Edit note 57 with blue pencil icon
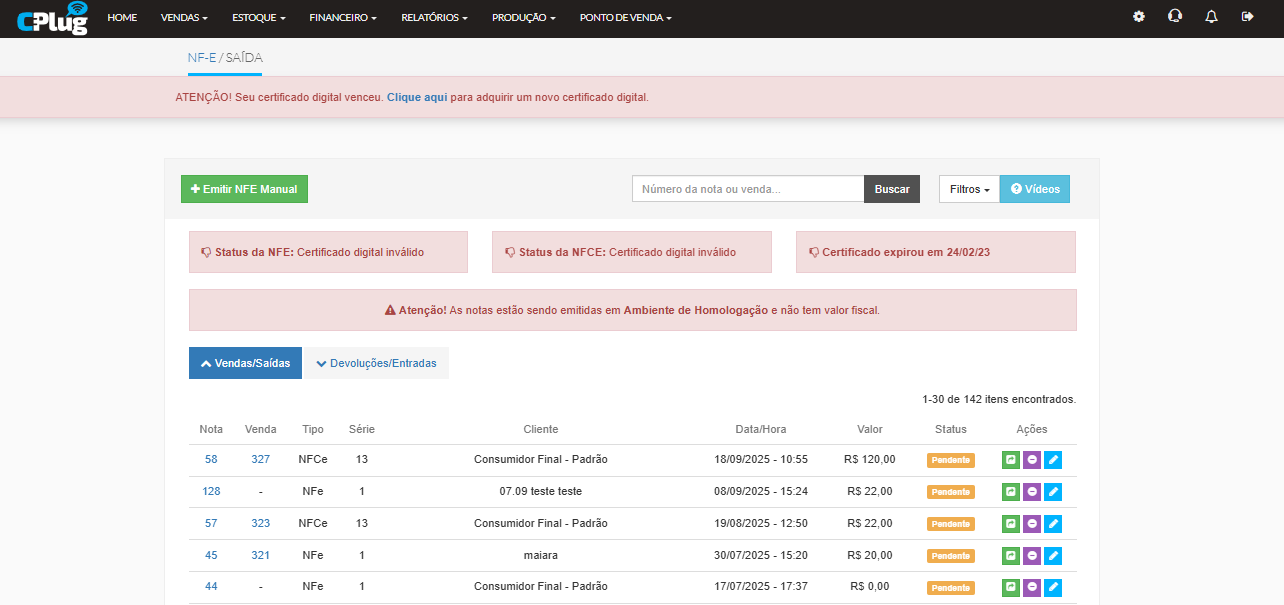1284x605 pixels. click(1053, 524)
